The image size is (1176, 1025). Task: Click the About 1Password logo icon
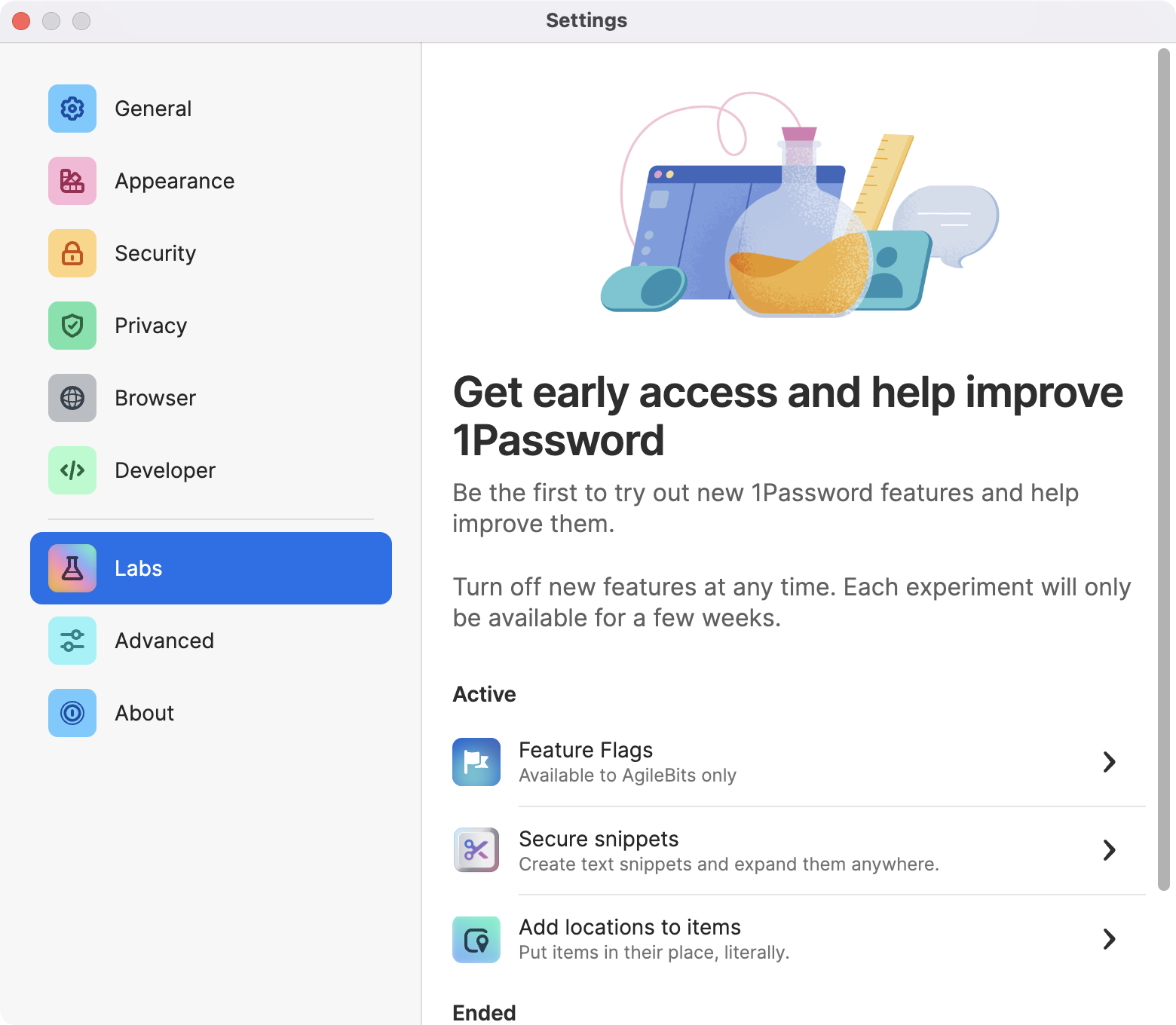pos(72,713)
